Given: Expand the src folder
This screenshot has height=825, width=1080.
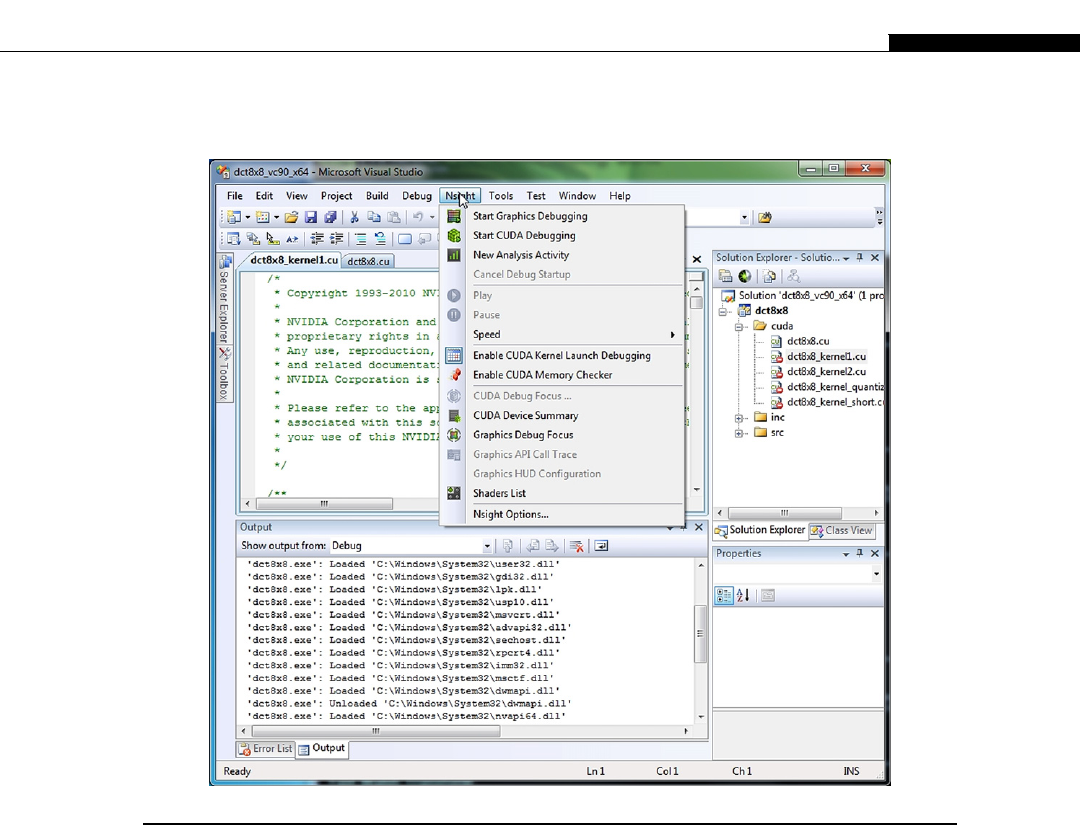Looking at the screenshot, I should pos(739,433).
